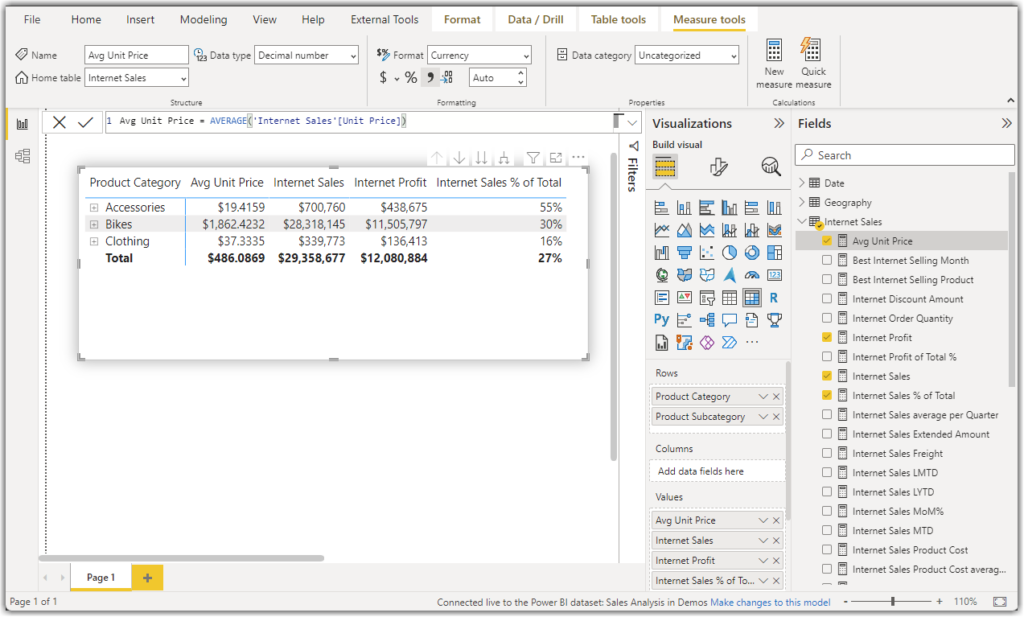Open the Format Currency dropdown

pyautogui.click(x=479, y=55)
